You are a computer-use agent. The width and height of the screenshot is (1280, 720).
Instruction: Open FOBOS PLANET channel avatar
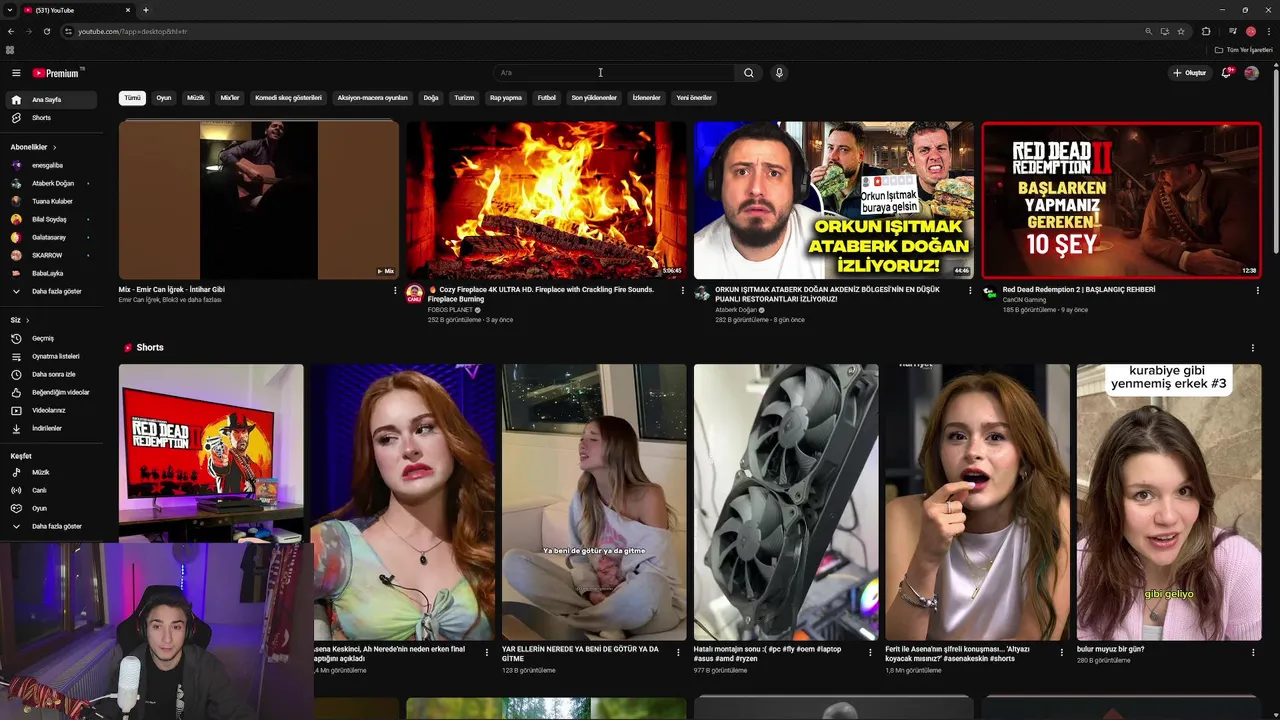(x=414, y=293)
